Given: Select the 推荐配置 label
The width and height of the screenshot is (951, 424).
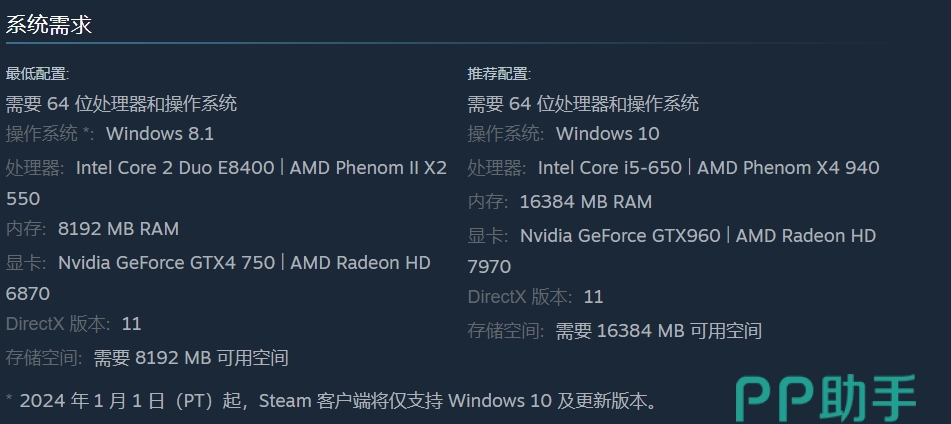Looking at the screenshot, I should click(x=500, y=74).
